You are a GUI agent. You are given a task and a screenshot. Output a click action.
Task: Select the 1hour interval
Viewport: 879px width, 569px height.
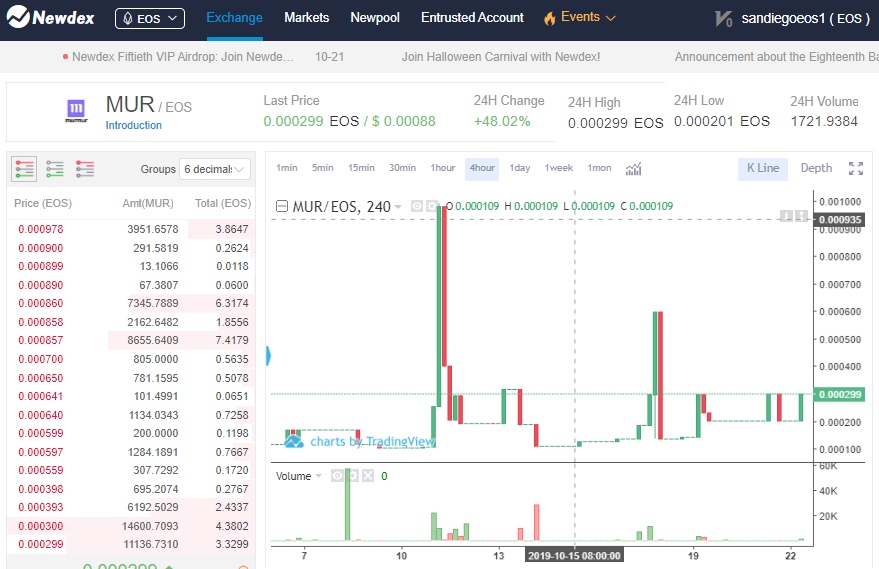pyautogui.click(x=443, y=168)
